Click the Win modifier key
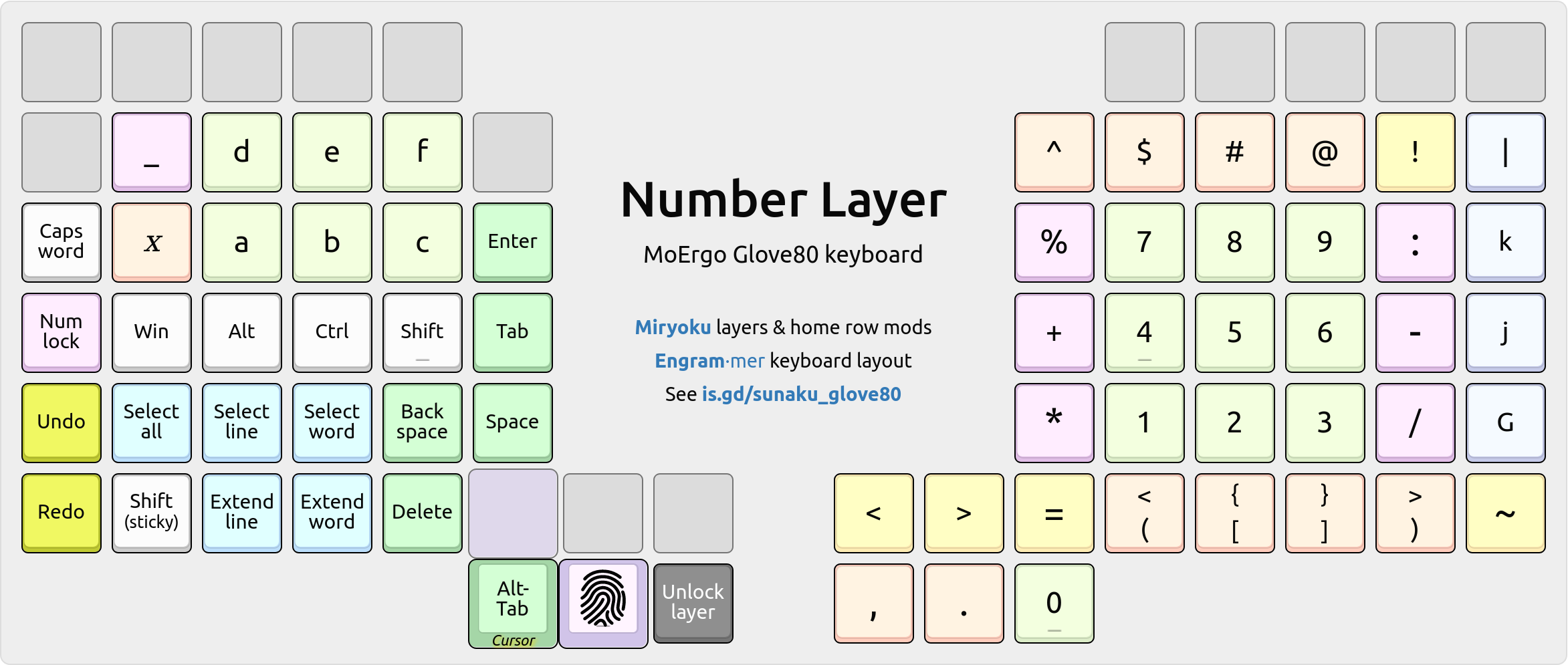1568x665 pixels. (152, 333)
